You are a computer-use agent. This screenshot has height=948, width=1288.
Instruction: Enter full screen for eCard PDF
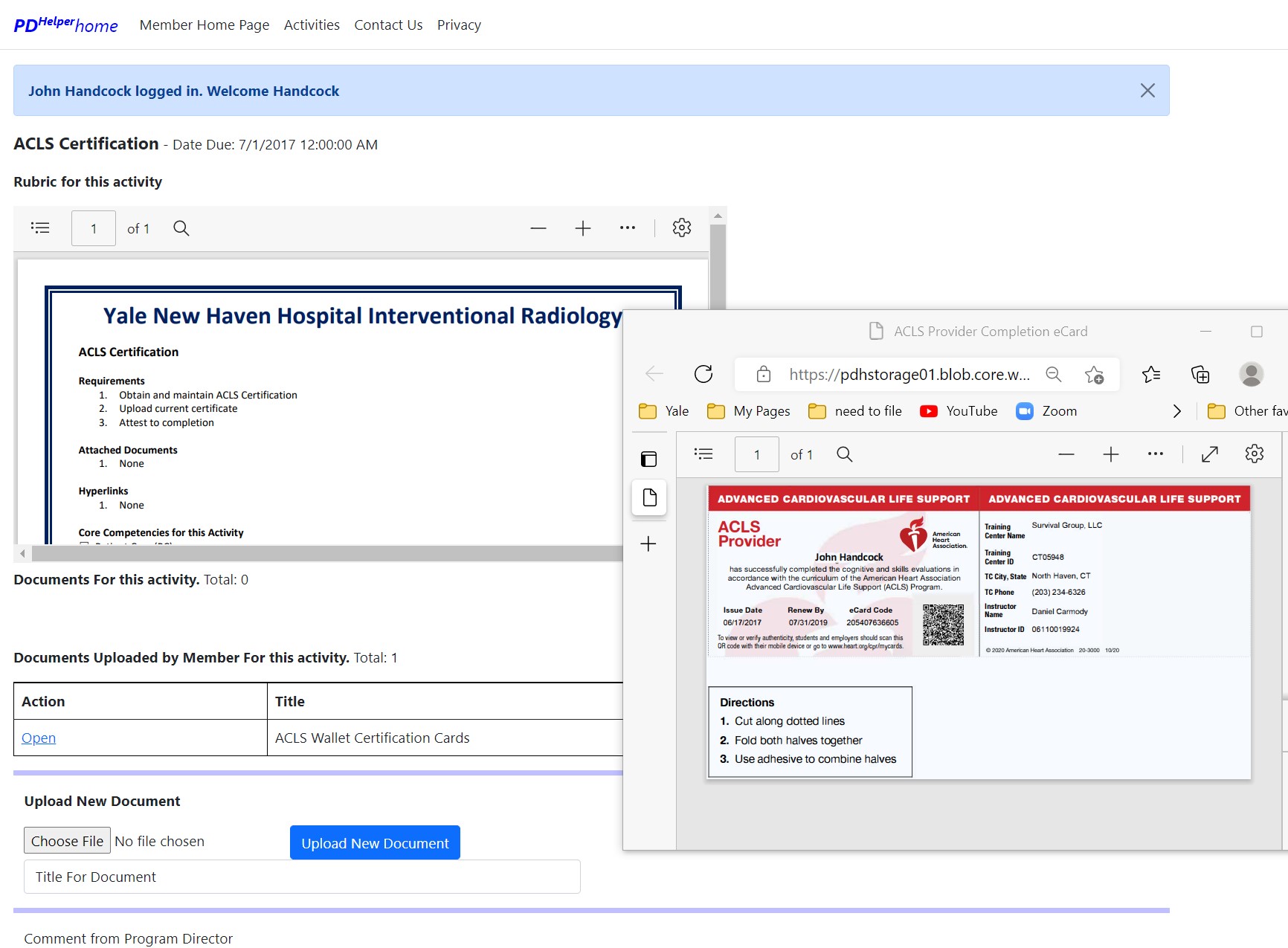(1210, 454)
